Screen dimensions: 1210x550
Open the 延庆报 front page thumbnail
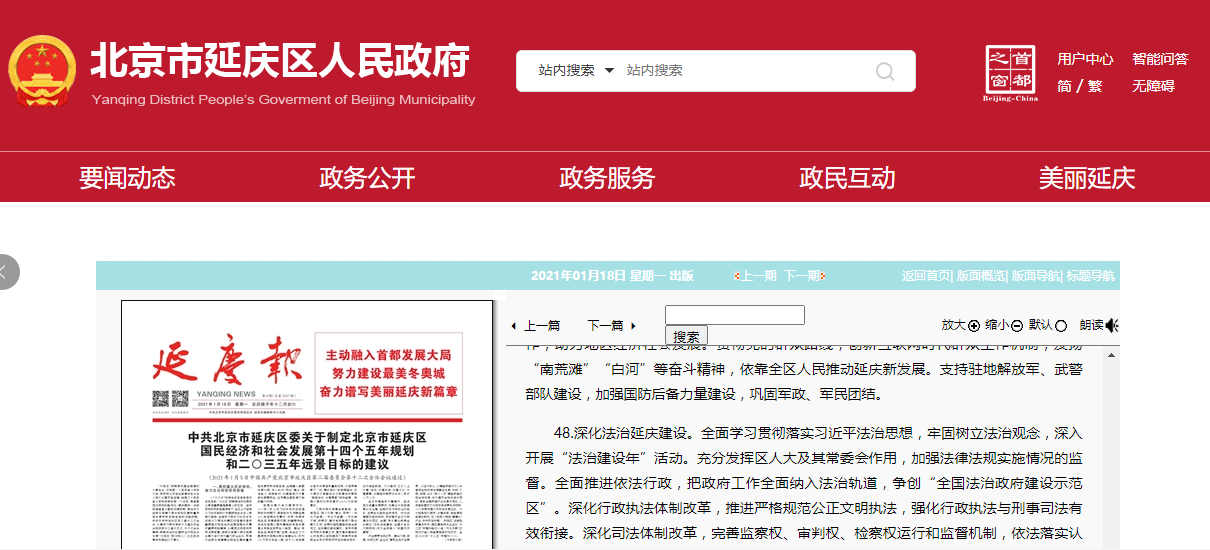pos(308,424)
